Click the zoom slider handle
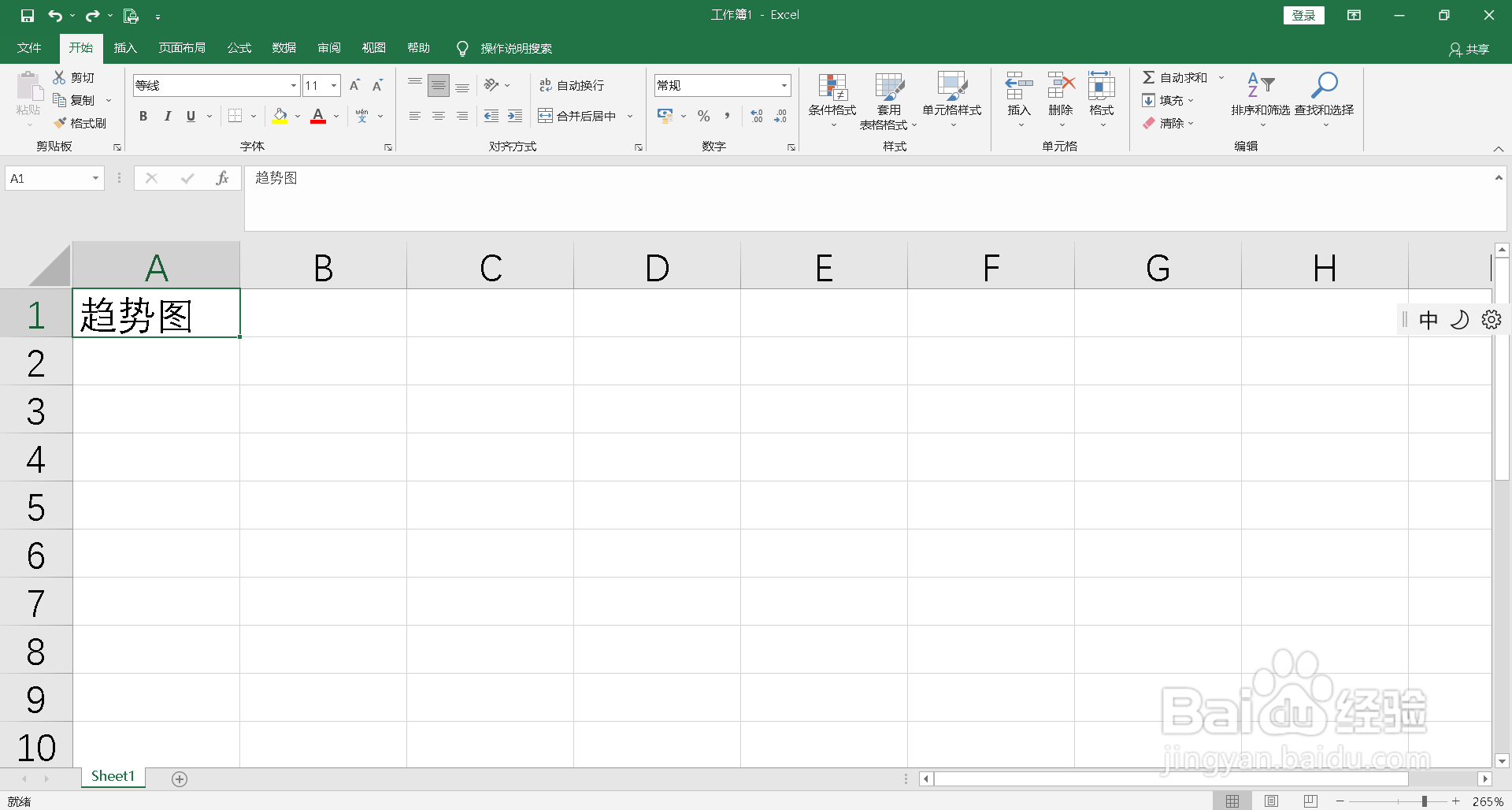This screenshot has height=810, width=1512. 1424,801
